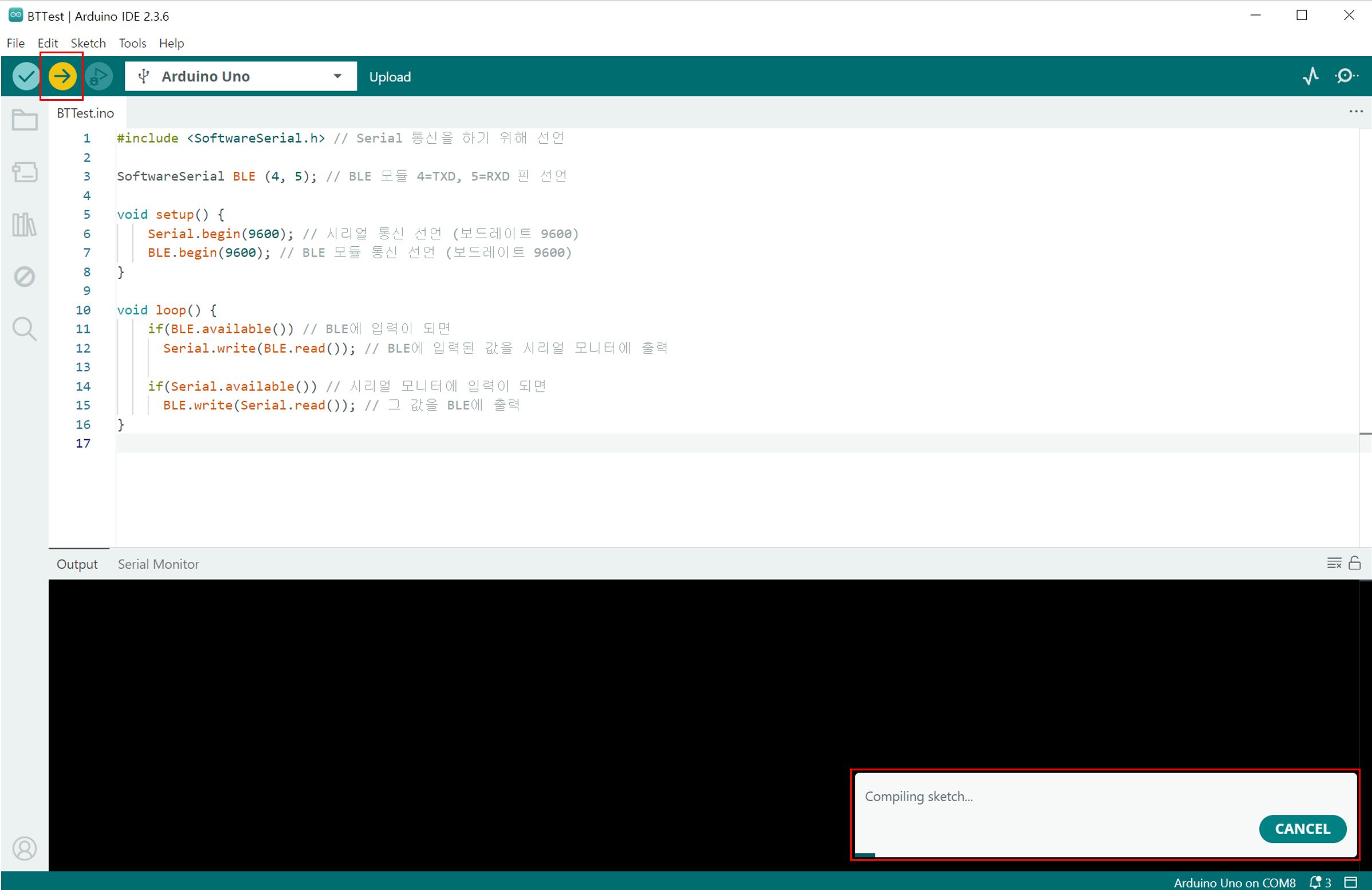This screenshot has width=1372, height=890.
Task: Open the Sketch menu
Action: coord(88,43)
